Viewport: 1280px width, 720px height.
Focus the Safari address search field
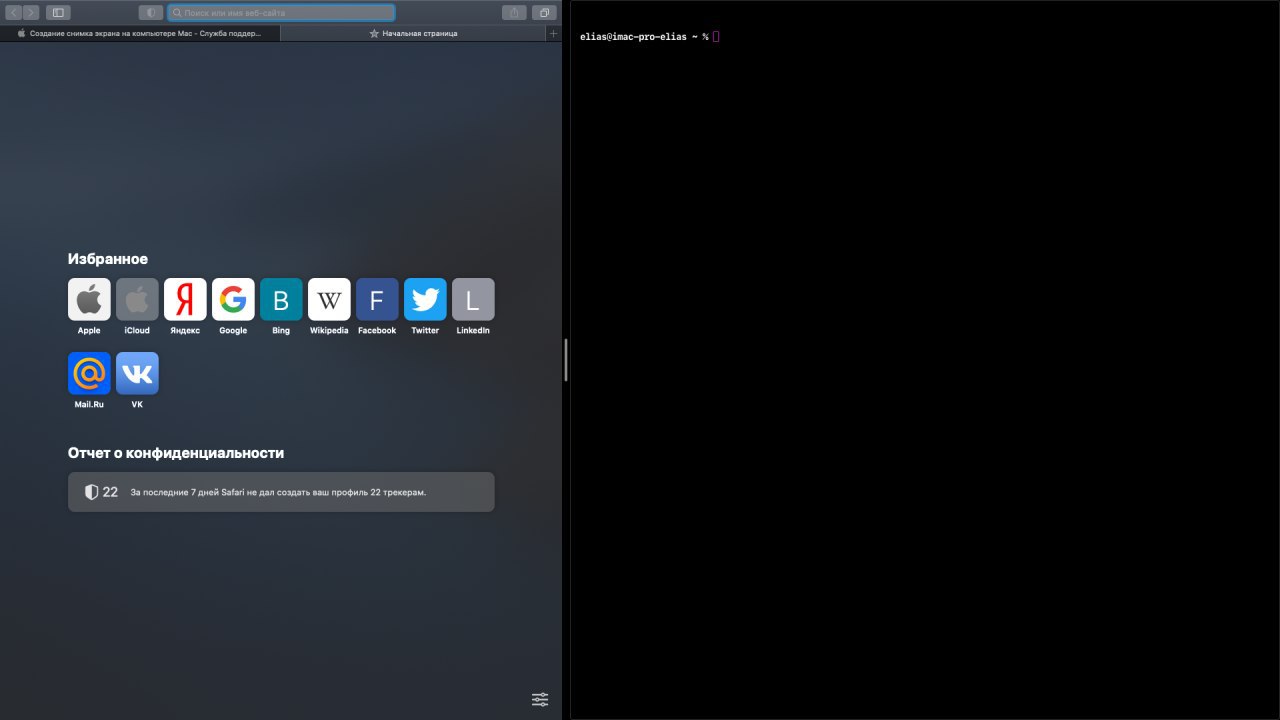281,13
